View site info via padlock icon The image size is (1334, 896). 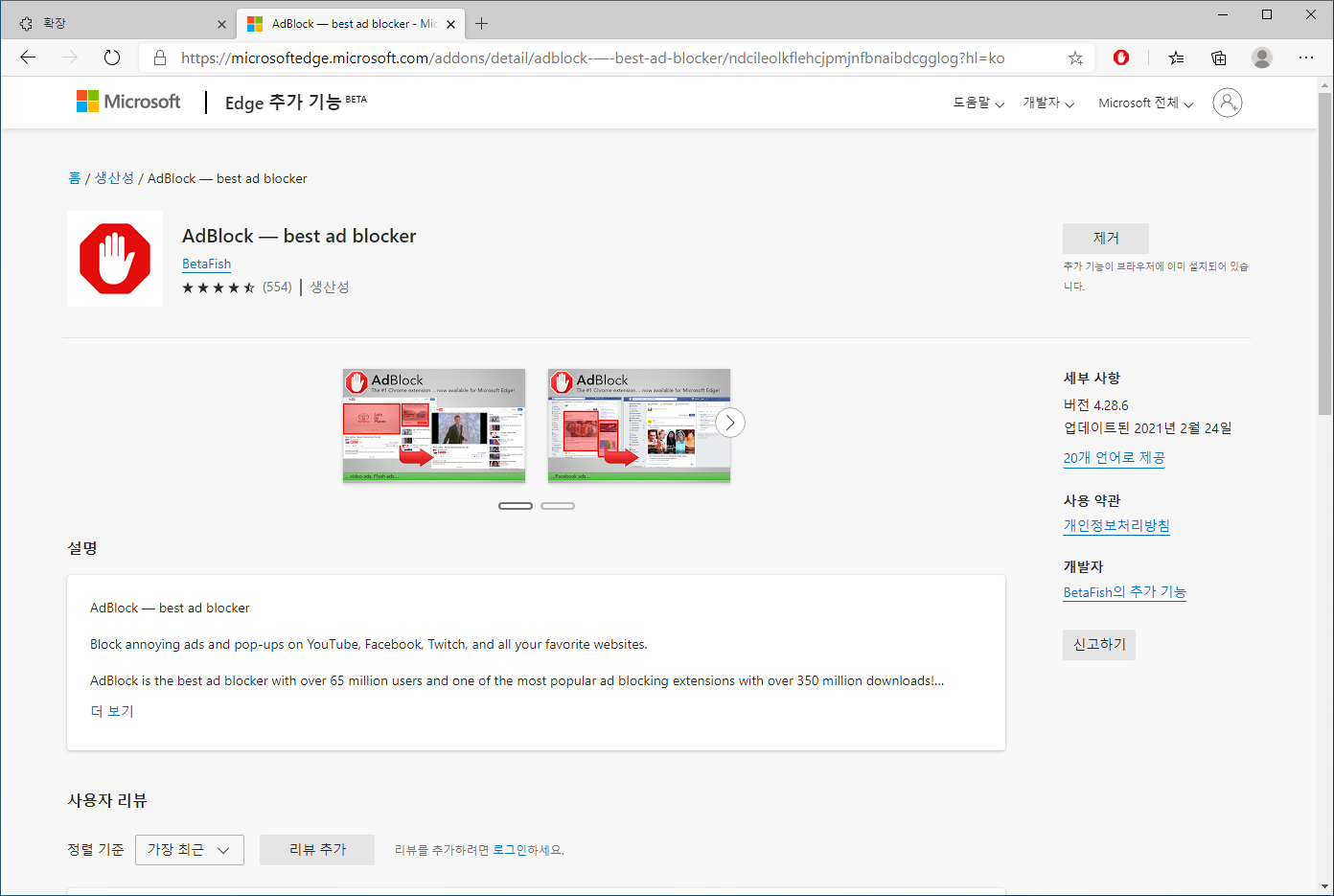[x=160, y=58]
